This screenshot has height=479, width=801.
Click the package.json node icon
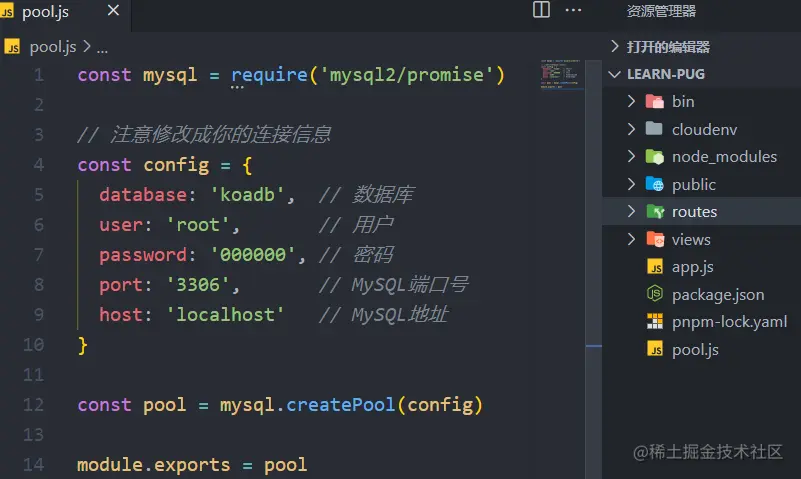[655, 294]
